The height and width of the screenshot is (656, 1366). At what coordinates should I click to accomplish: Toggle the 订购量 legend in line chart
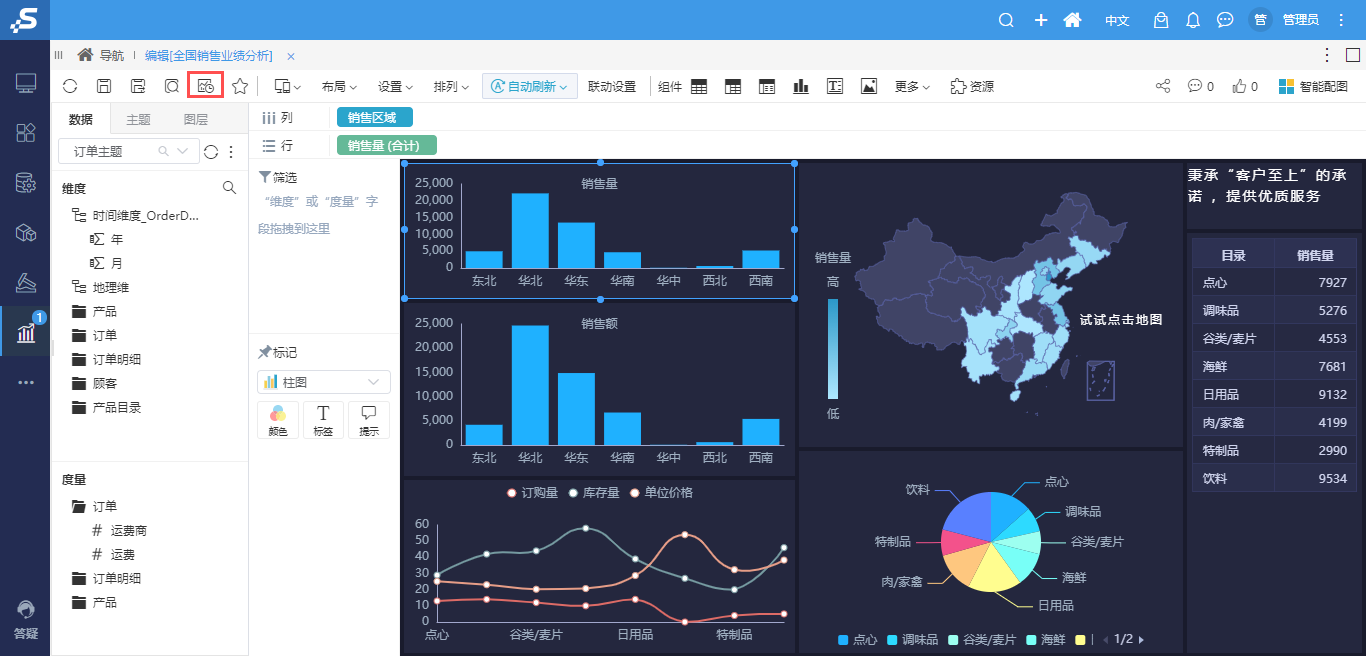pyautogui.click(x=534, y=493)
